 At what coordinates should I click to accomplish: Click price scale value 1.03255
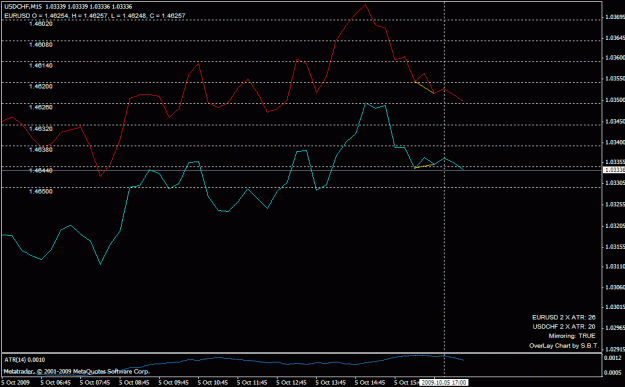[615, 204]
